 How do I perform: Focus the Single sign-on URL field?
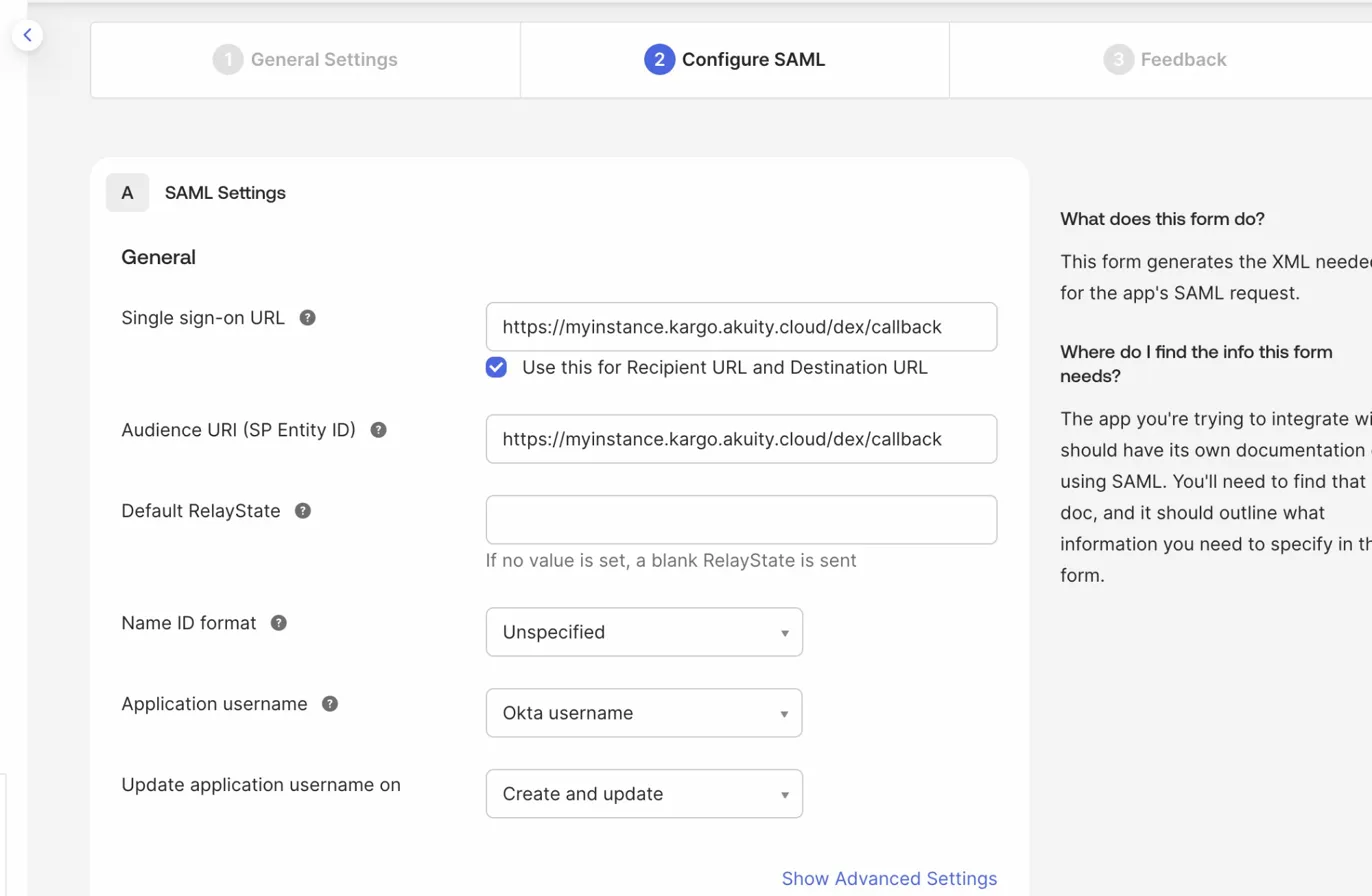click(741, 327)
